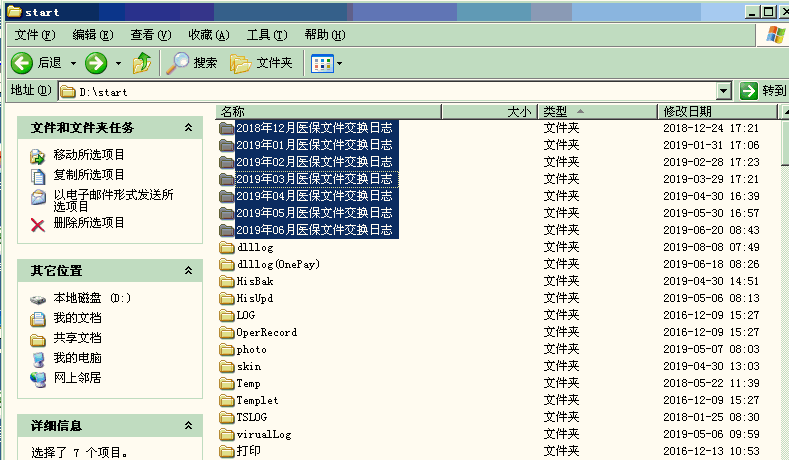Viewport: 789px width, 460px height.
Task: Click the green Forward arrow button
Action: pos(96,63)
